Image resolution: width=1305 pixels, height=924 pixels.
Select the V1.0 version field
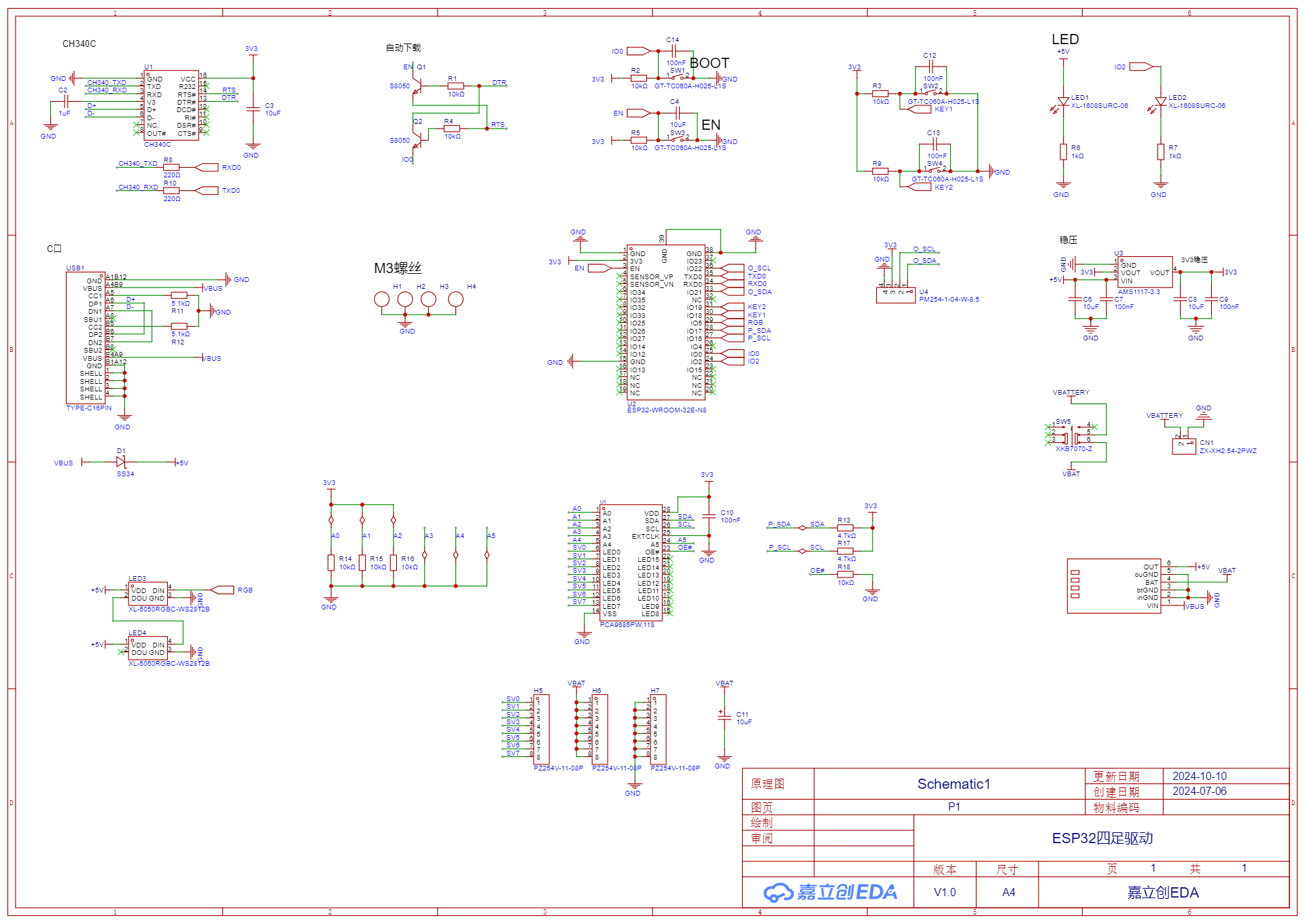(x=944, y=892)
